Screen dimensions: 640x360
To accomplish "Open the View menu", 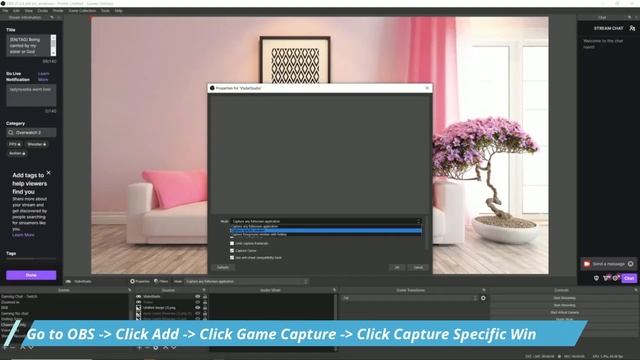I will coord(29,11).
